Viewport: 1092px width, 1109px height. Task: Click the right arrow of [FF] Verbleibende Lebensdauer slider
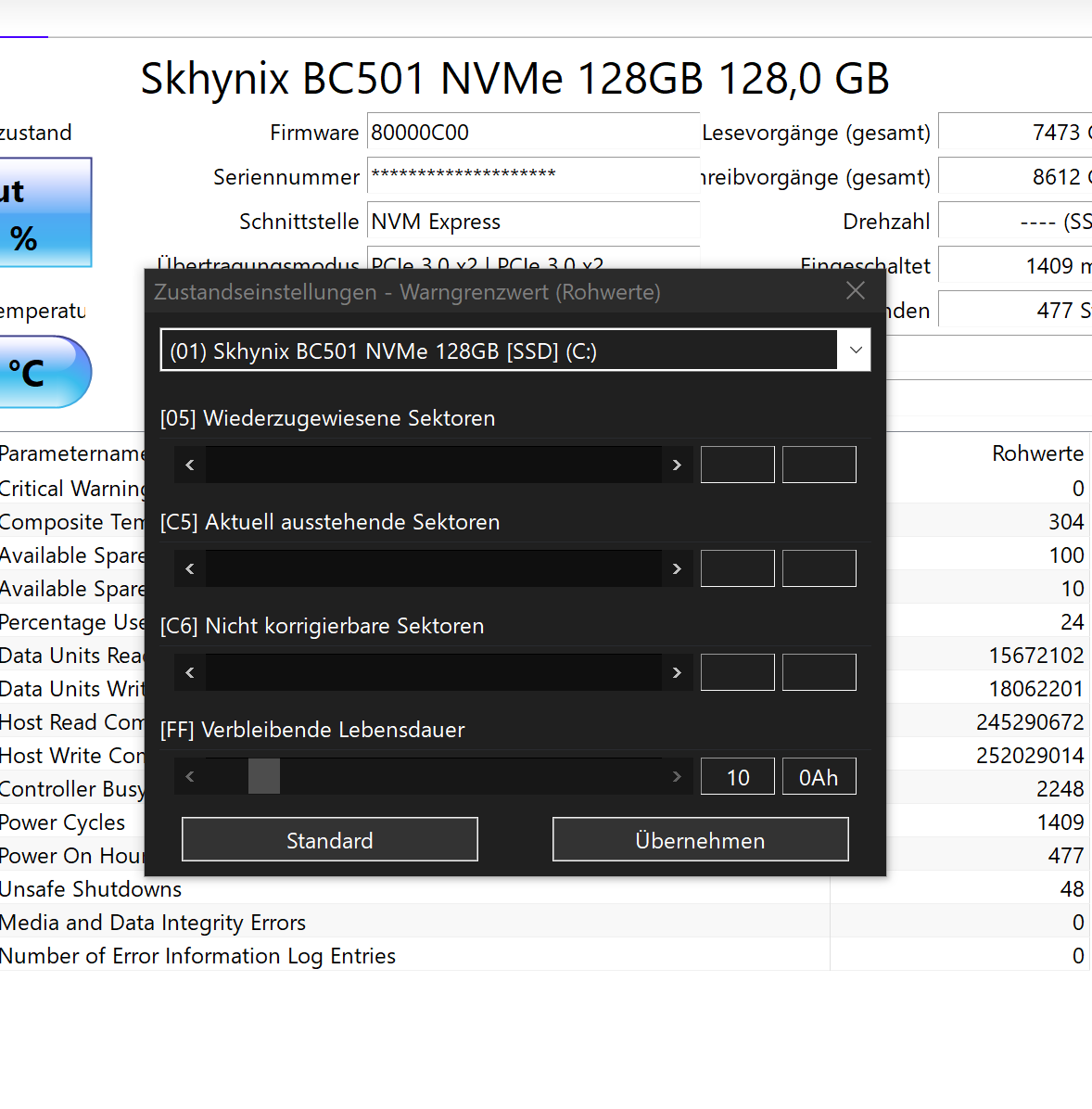tap(677, 777)
